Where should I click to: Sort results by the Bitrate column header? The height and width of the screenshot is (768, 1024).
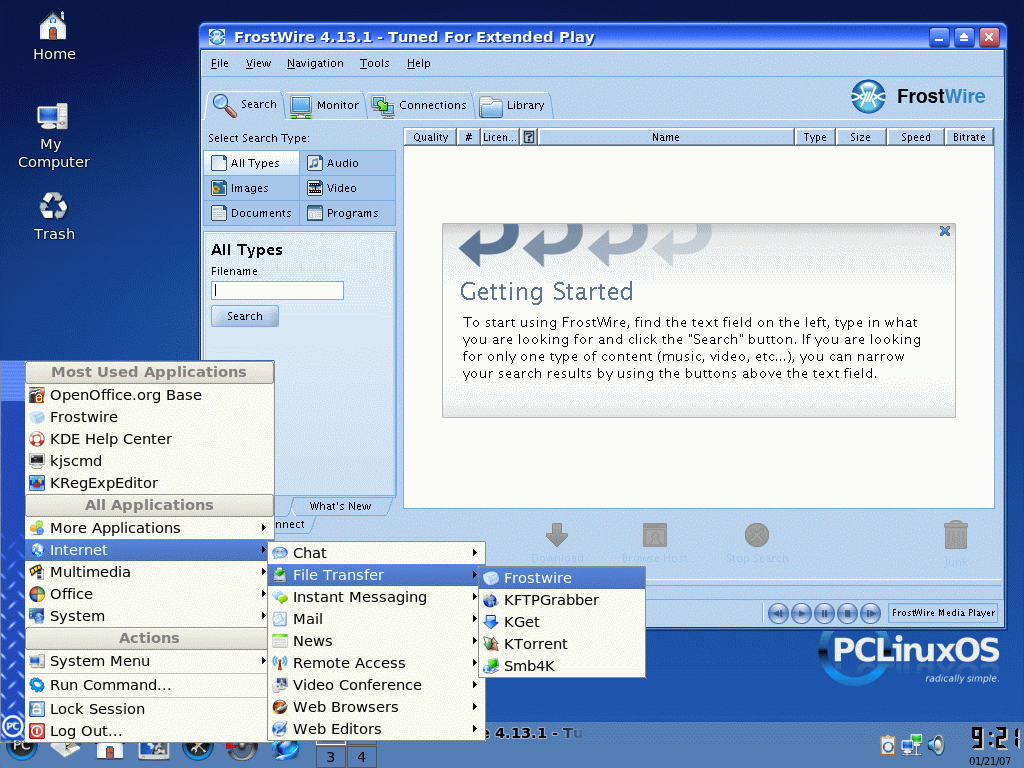click(969, 137)
